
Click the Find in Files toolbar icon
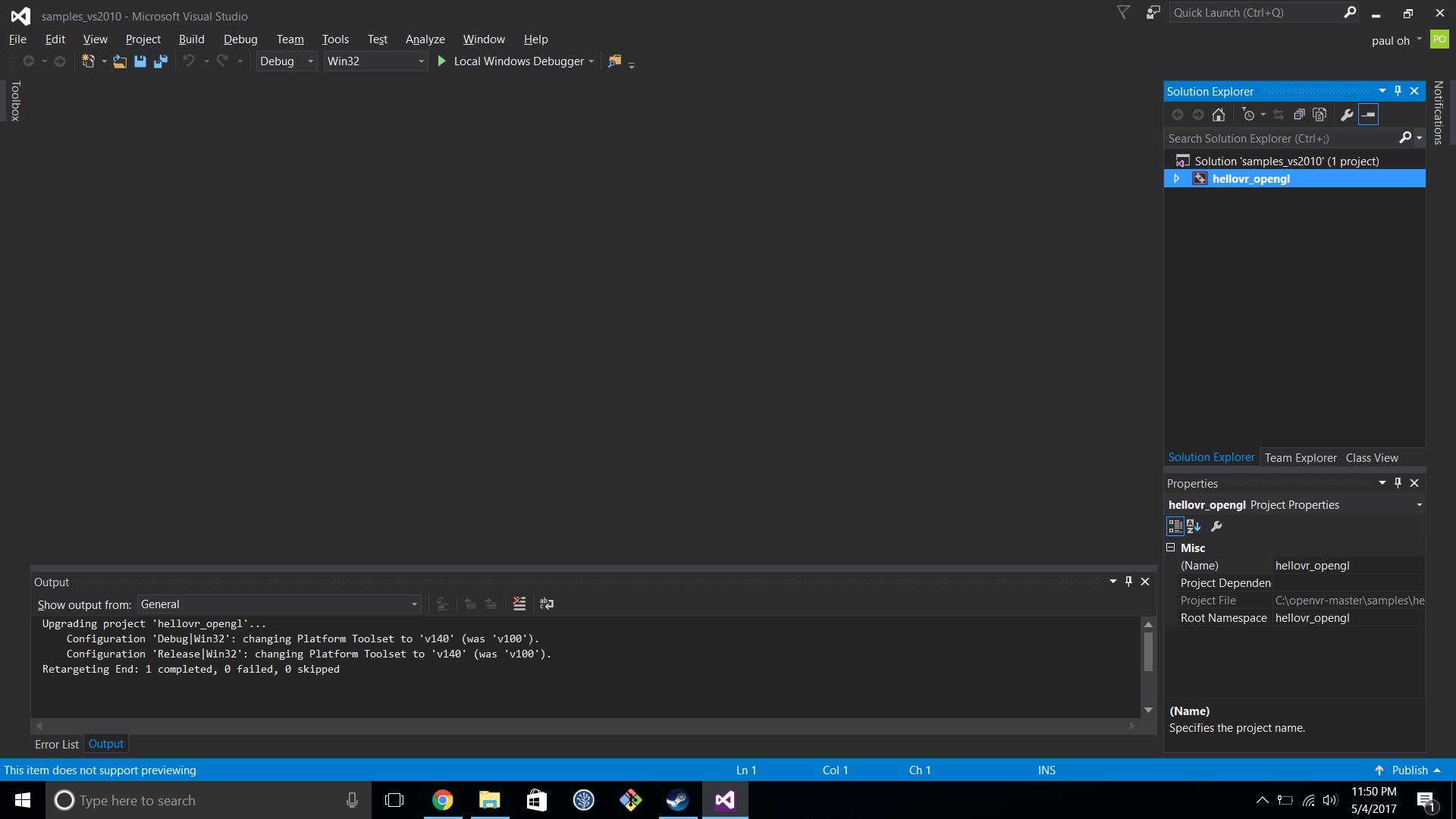coord(615,61)
